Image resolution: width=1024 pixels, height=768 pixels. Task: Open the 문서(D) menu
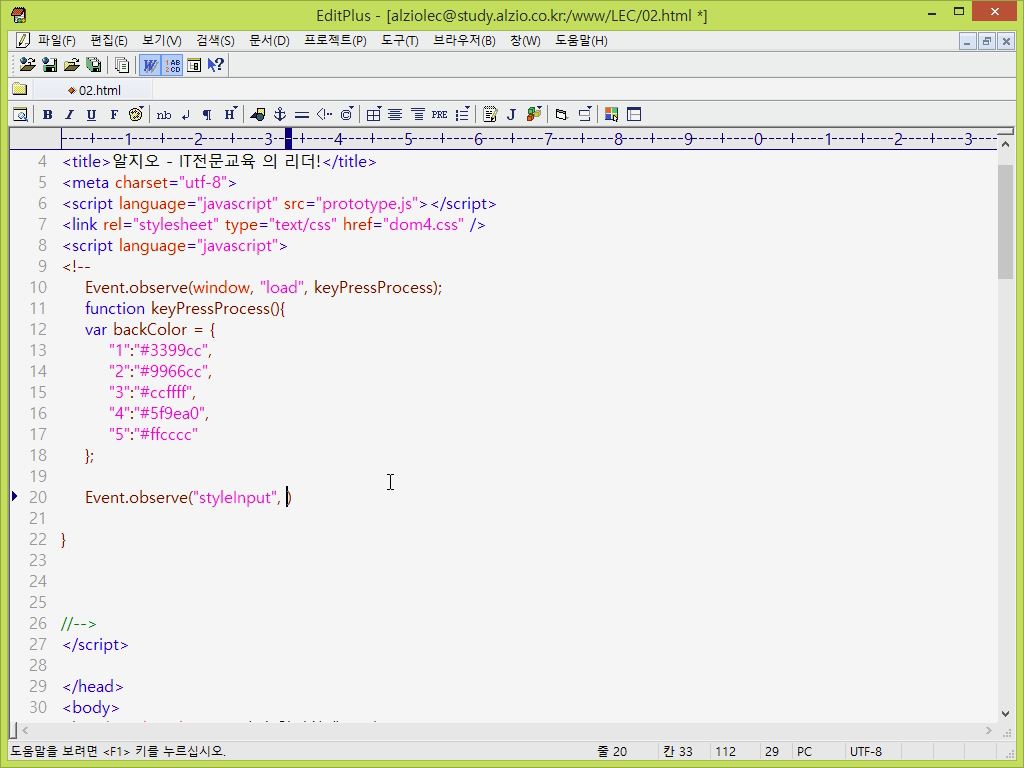click(269, 40)
